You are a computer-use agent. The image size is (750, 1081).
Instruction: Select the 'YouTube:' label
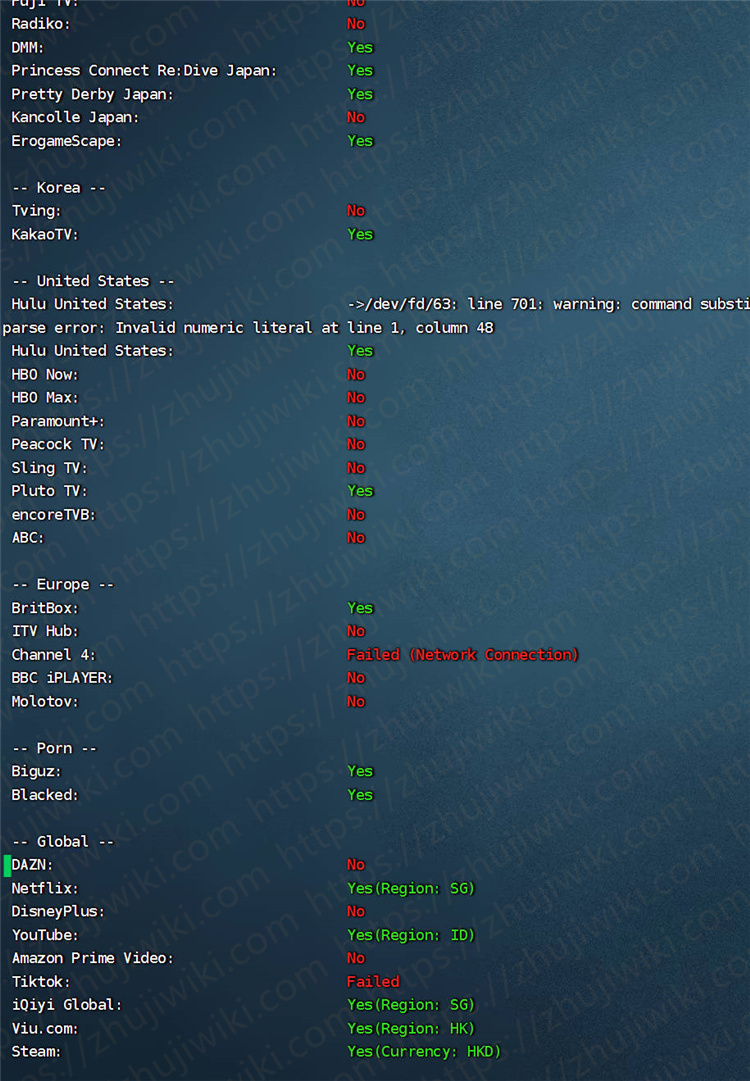(x=45, y=936)
